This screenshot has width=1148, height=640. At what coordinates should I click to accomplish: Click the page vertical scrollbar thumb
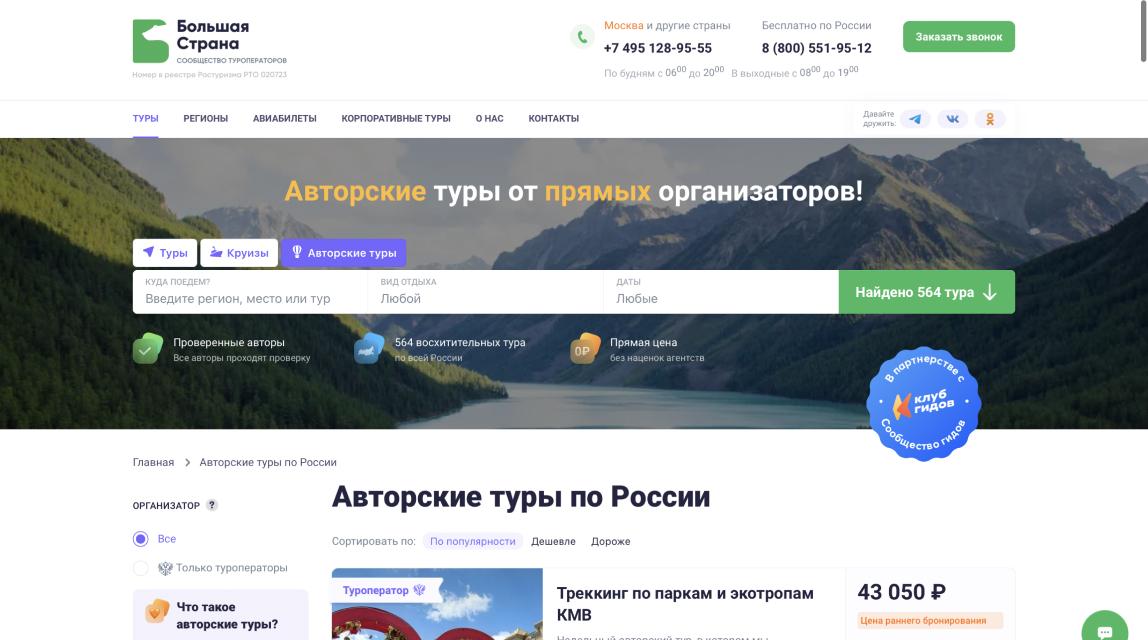(1144, 31)
